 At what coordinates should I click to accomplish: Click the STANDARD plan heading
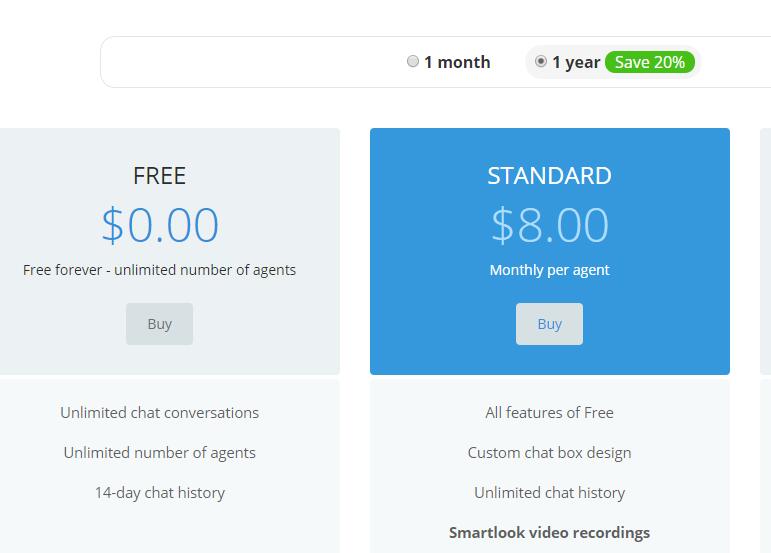549,176
